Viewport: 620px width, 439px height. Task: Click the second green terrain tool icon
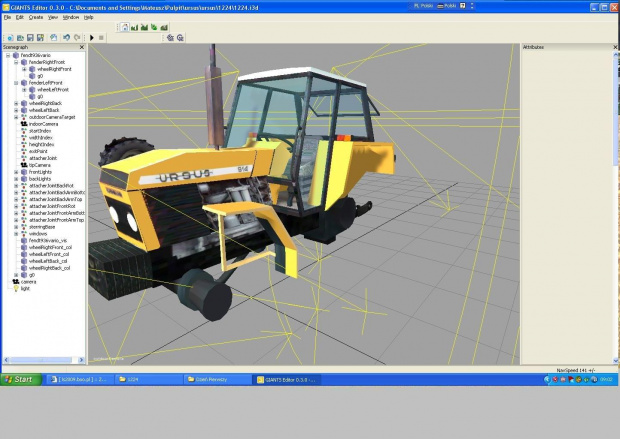coord(144,27)
